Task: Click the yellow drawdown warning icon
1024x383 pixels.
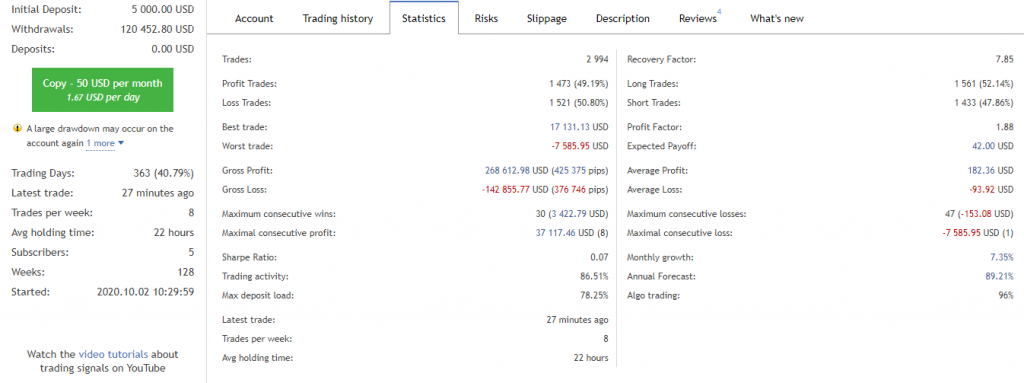Action: click(18, 129)
